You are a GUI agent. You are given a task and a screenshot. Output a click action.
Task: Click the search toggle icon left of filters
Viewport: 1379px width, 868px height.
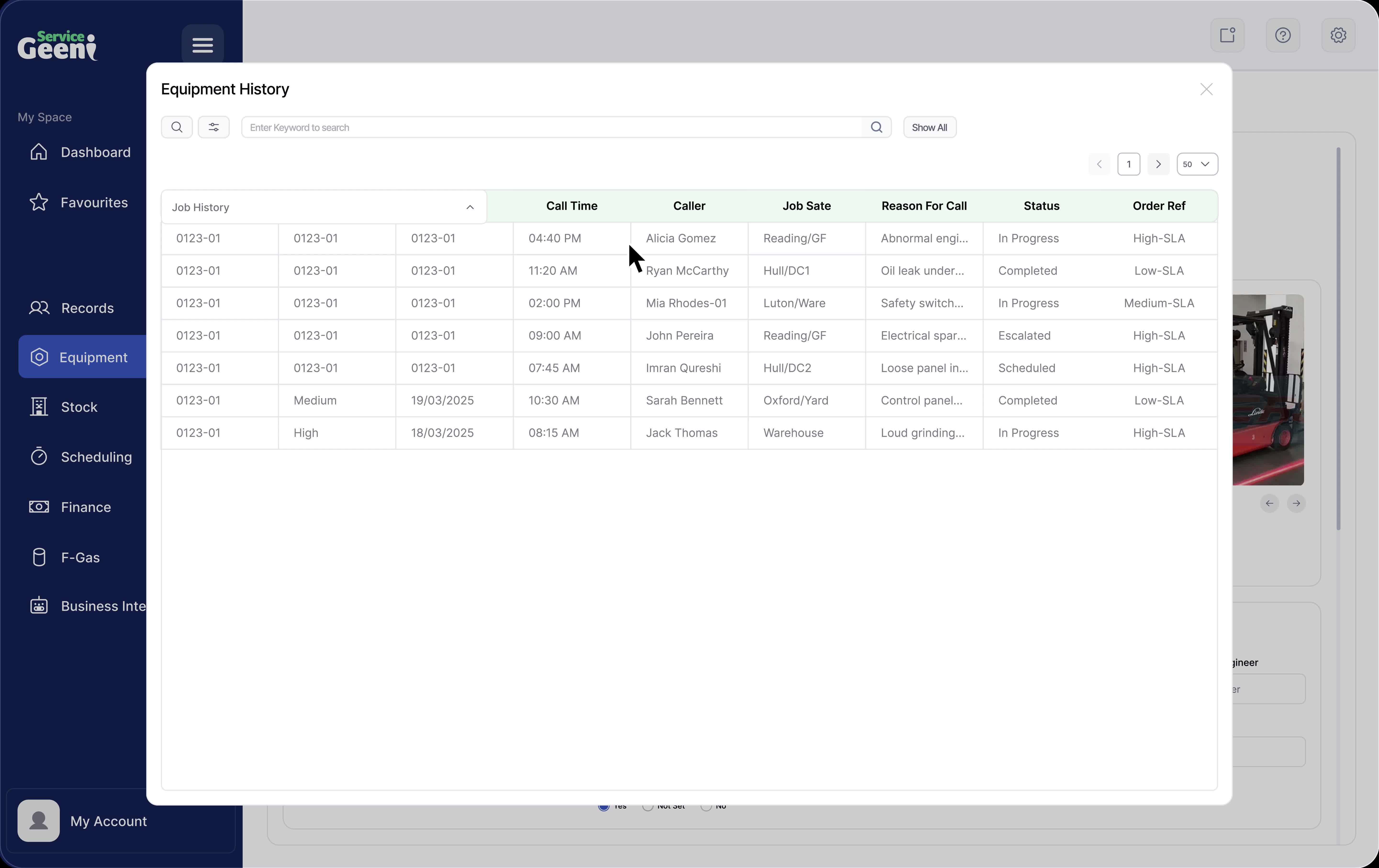coord(177,127)
